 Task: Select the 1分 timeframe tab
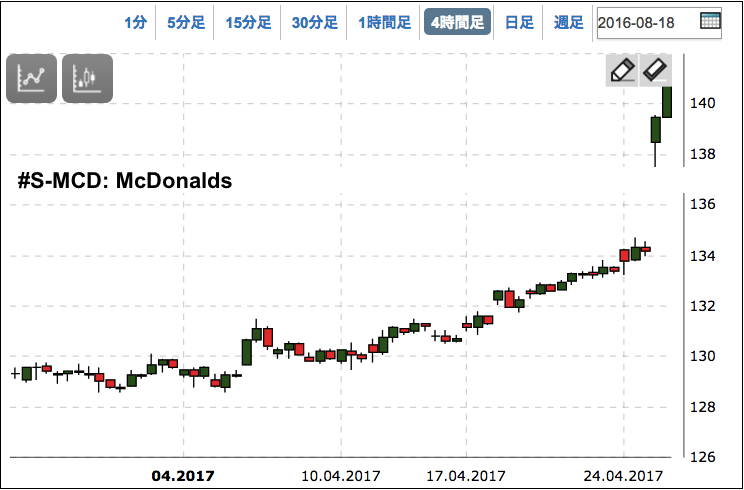pyautogui.click(x=136, y=22)
